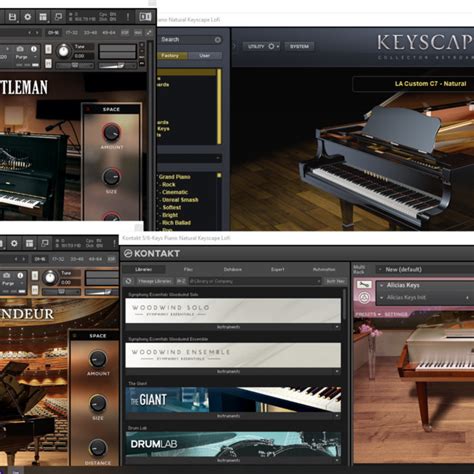Viewport: 474px width, 474px height.
Task: Click the next-instrument arrow in Grandeur rack header
Action: coord(24,259)
